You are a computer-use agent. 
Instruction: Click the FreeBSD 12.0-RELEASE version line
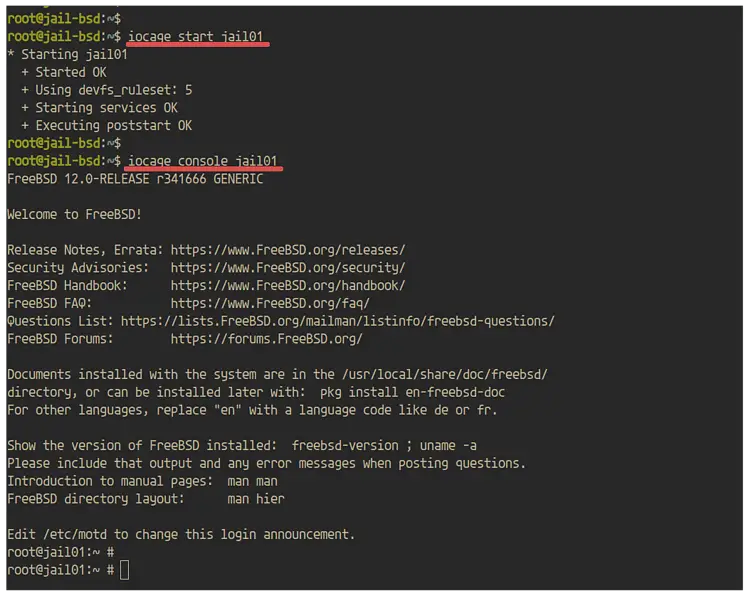[x=135, y=179]
